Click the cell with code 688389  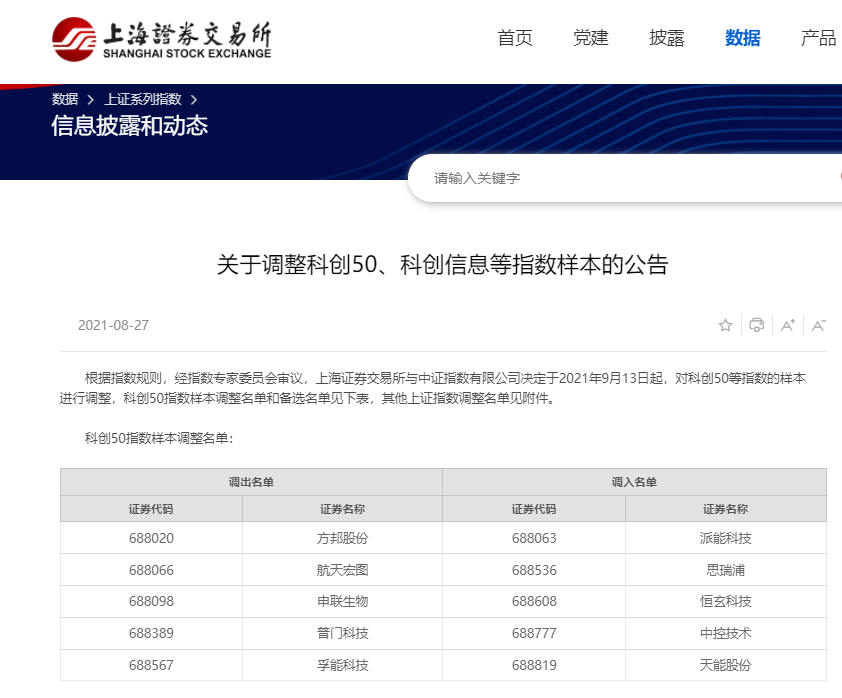coord(151,634)
